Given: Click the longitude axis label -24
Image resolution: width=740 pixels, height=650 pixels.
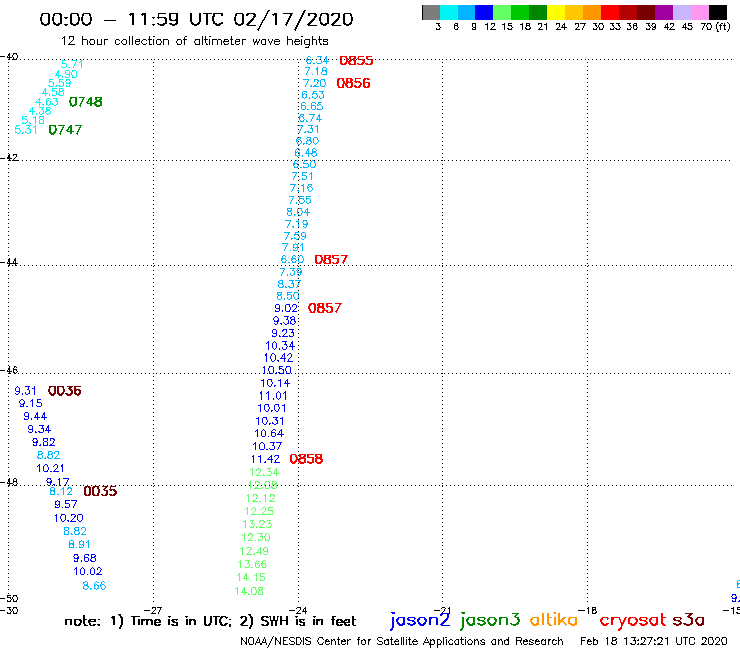Looking at the screenshot, I should coord(298,611).
